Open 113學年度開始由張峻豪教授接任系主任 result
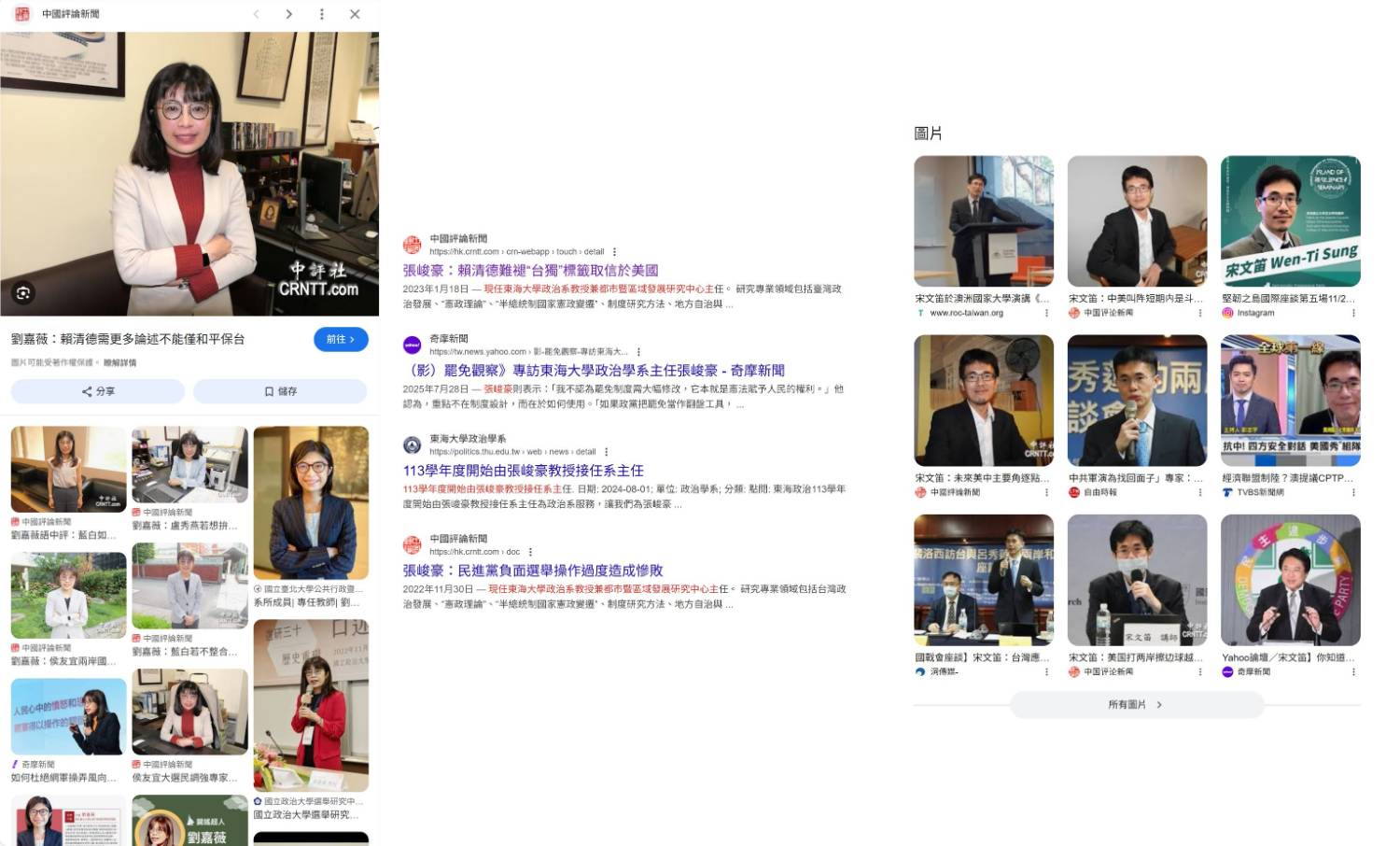This screenshot has height=846, width=1400. (x=523, y=471)
